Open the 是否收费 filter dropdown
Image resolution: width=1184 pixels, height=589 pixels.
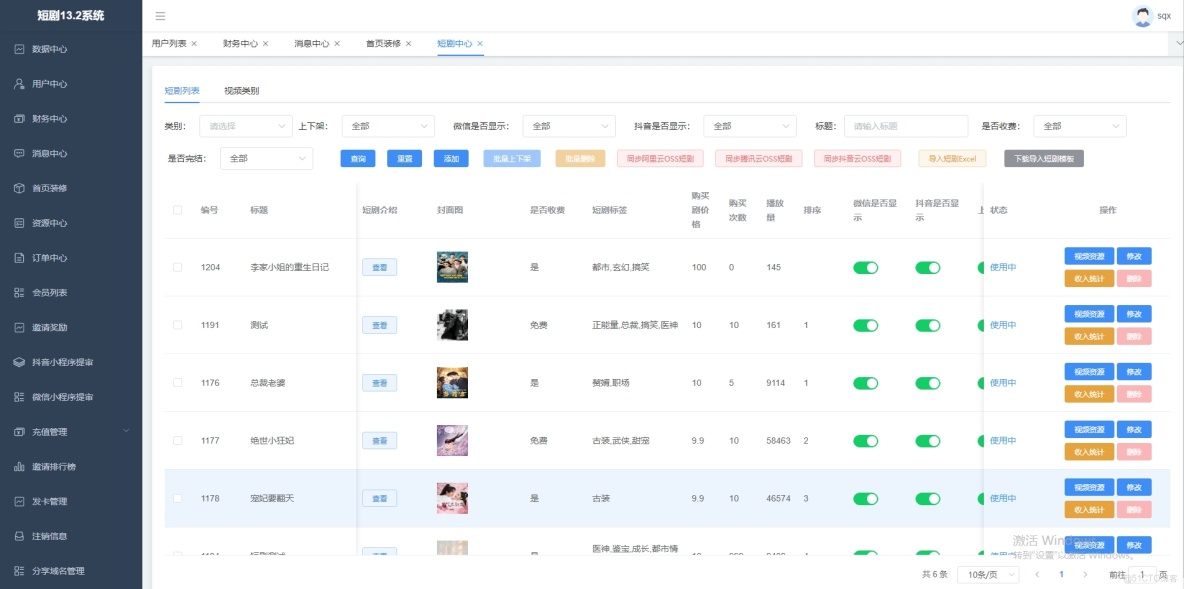(x=1080, y=125)
